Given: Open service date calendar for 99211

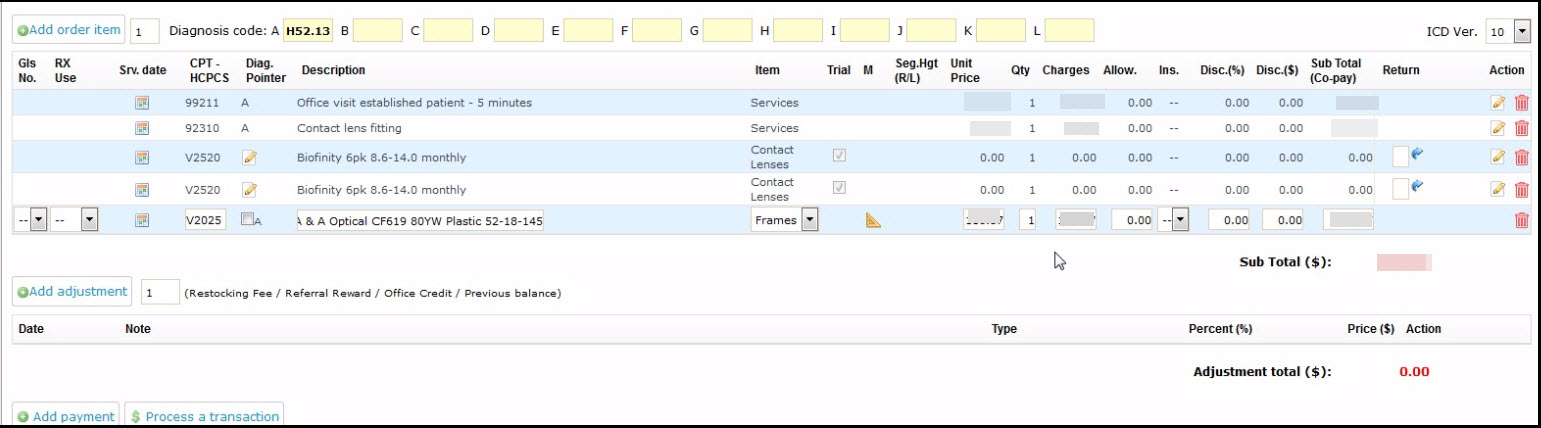Looking at the screenshot, I should point(142,102).
